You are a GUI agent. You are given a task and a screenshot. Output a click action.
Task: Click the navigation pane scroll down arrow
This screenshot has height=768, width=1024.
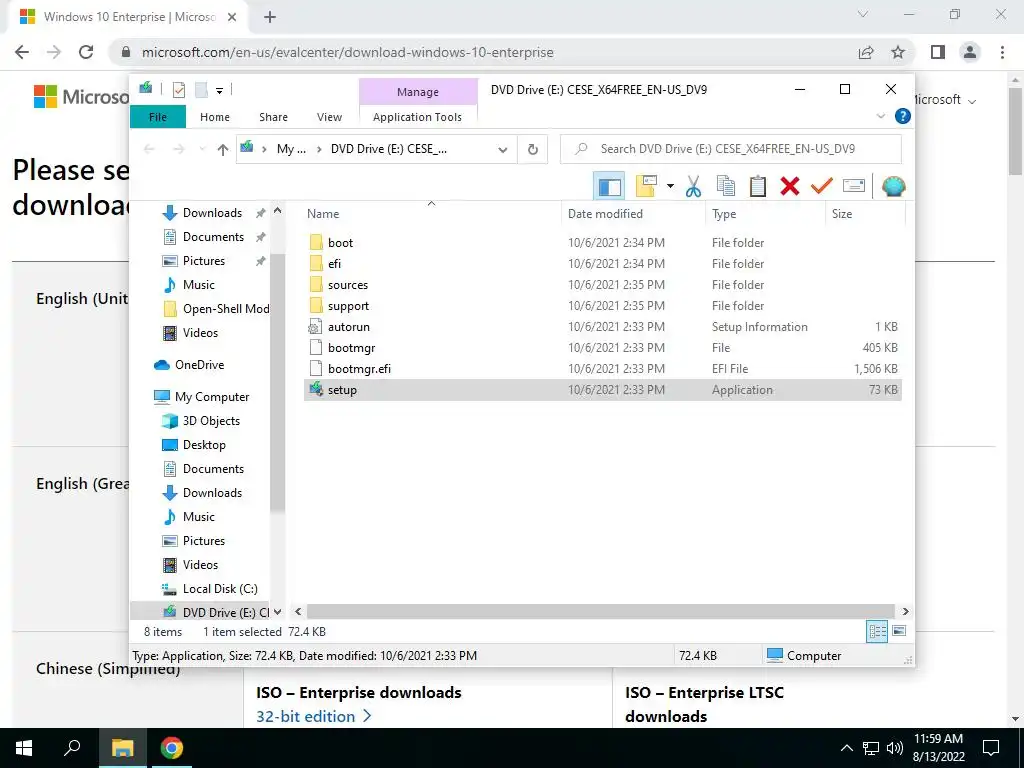(278, 612)
